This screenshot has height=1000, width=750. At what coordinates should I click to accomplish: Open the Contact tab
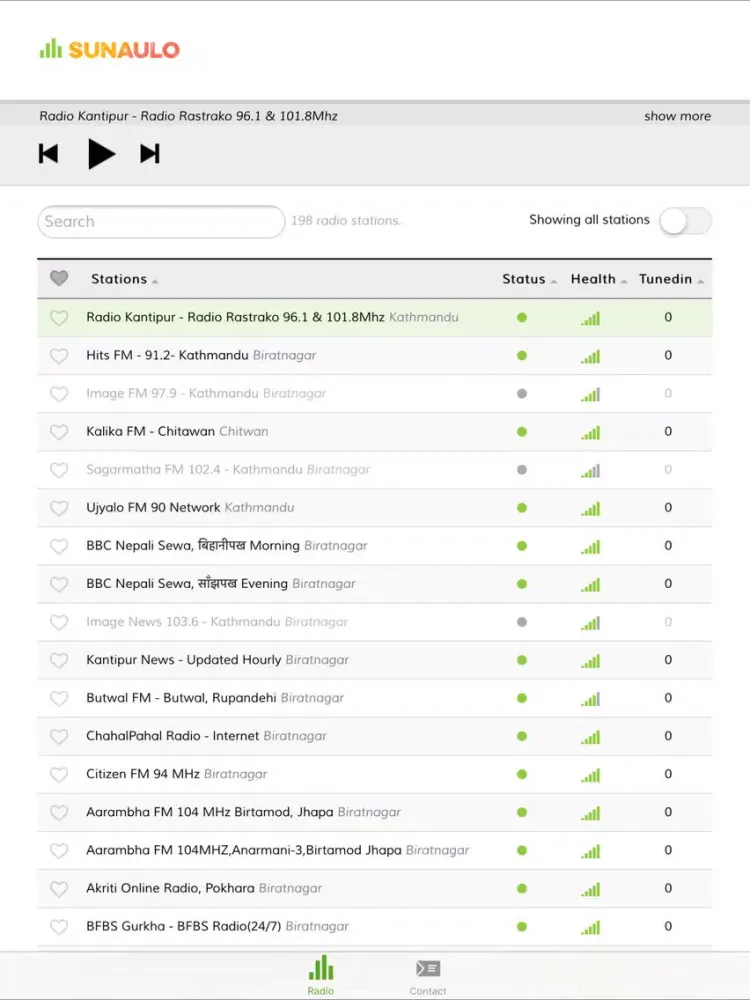tap(428, 977)
